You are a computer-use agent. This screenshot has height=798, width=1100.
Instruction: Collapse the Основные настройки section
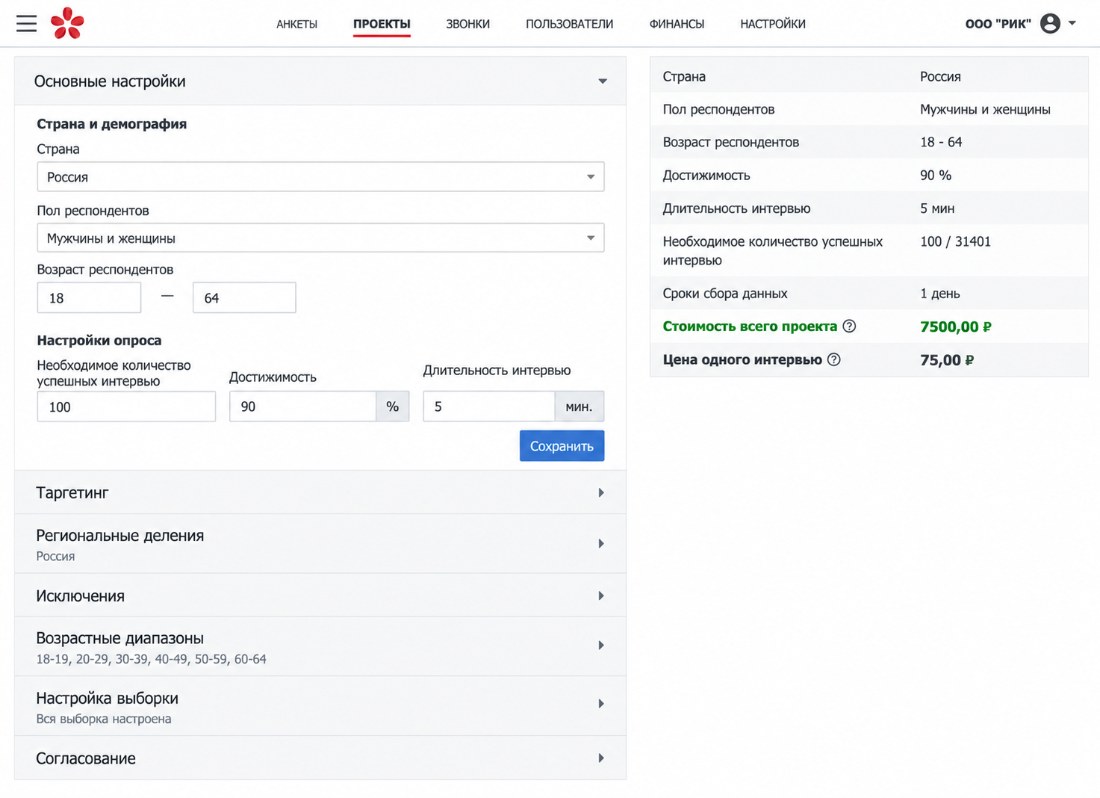click(321, 81)
